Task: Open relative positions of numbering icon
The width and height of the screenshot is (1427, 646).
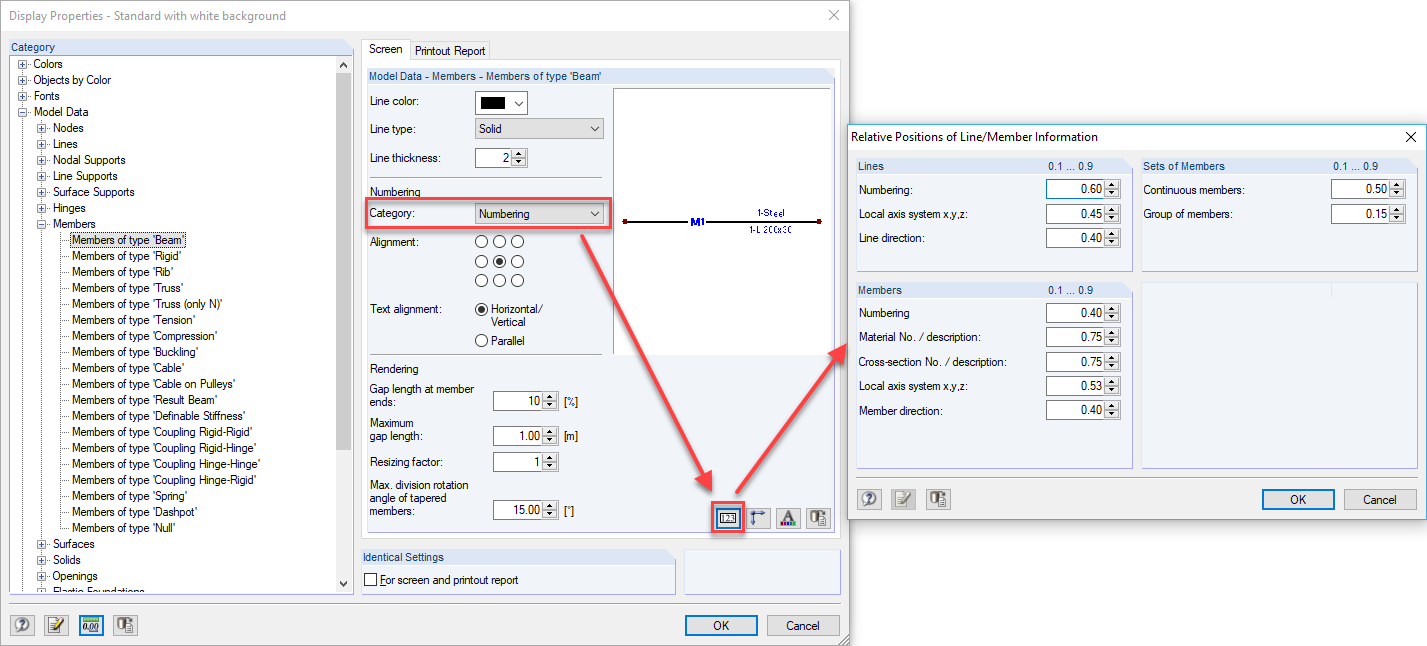Action: (729, 518)
